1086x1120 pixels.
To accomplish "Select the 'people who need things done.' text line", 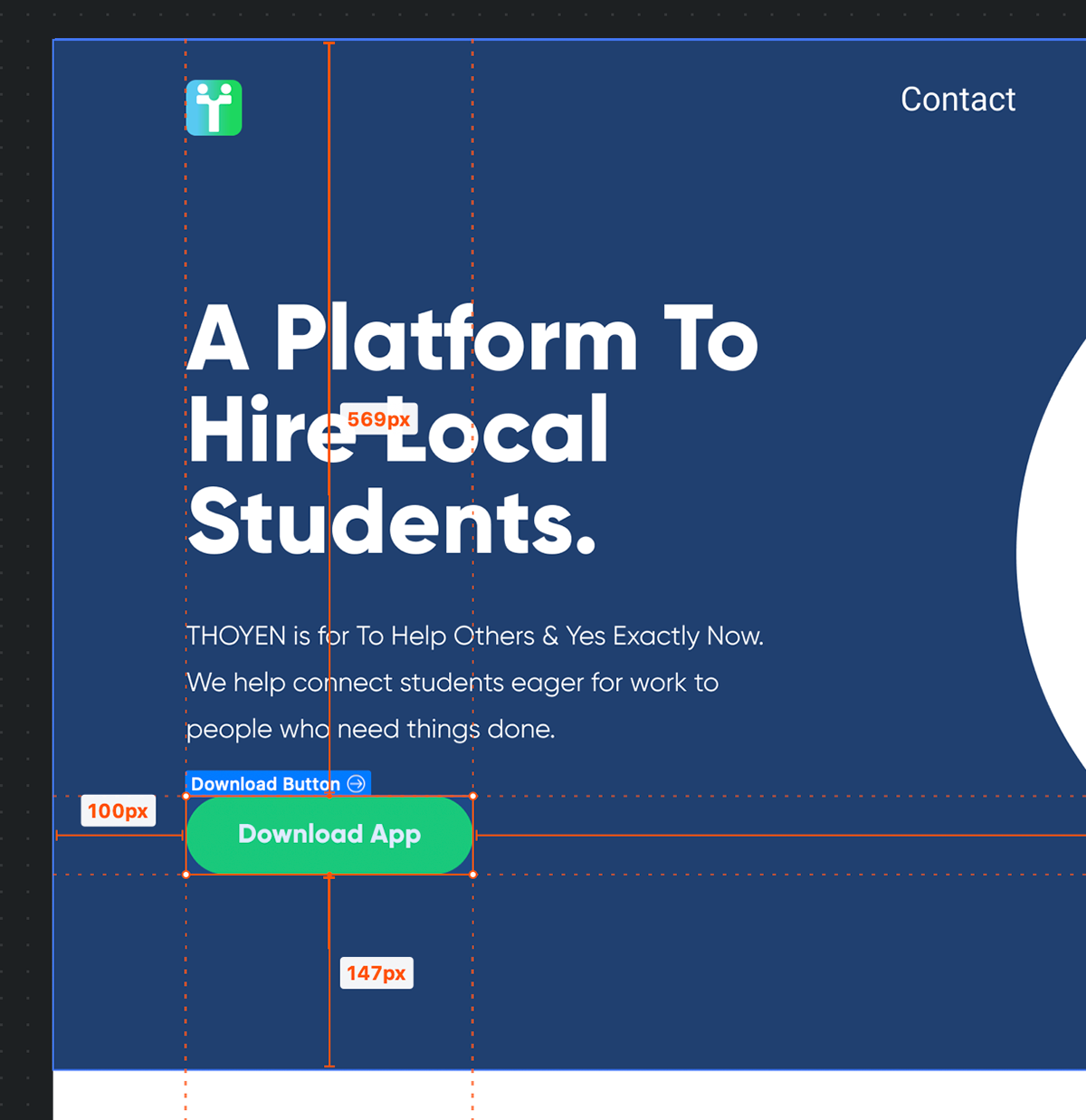I will pyautogui.click(x=370, y=729).
